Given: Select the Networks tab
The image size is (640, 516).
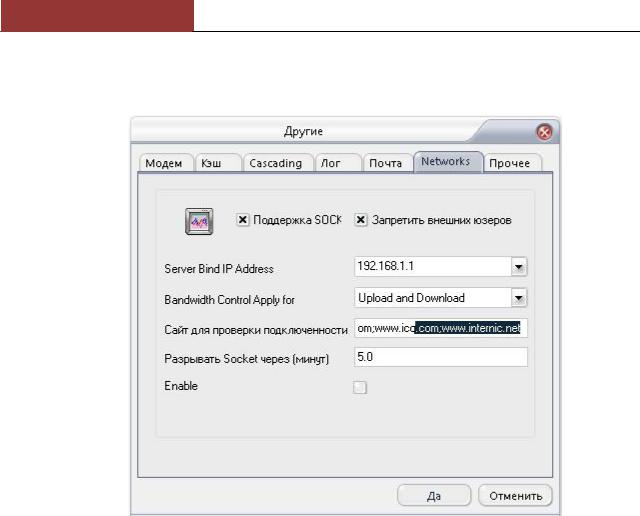Looking at the screenshot, I should [447, 162].
